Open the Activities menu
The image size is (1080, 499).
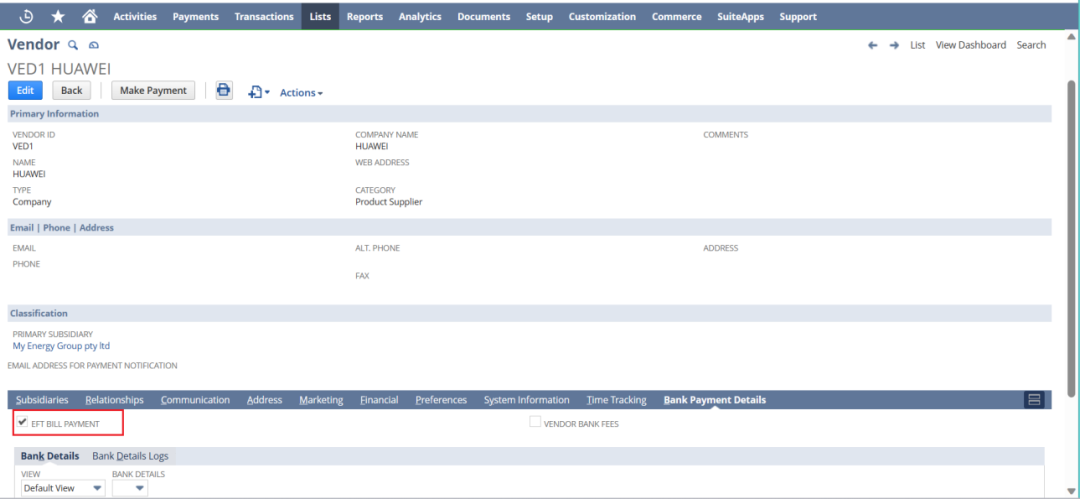click(x=135, y=17)
